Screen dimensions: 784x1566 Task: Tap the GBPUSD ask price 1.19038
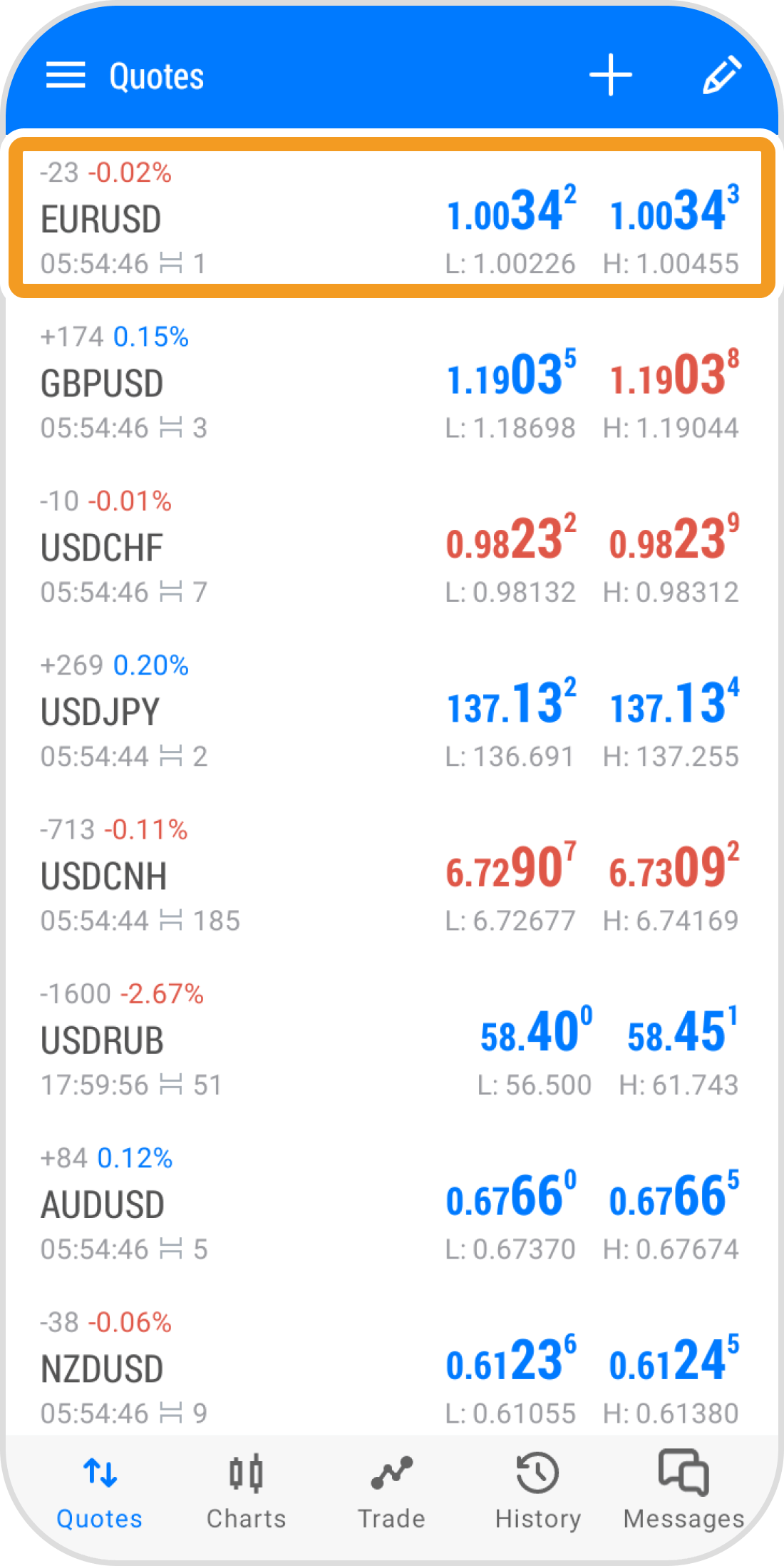[674, 376]
